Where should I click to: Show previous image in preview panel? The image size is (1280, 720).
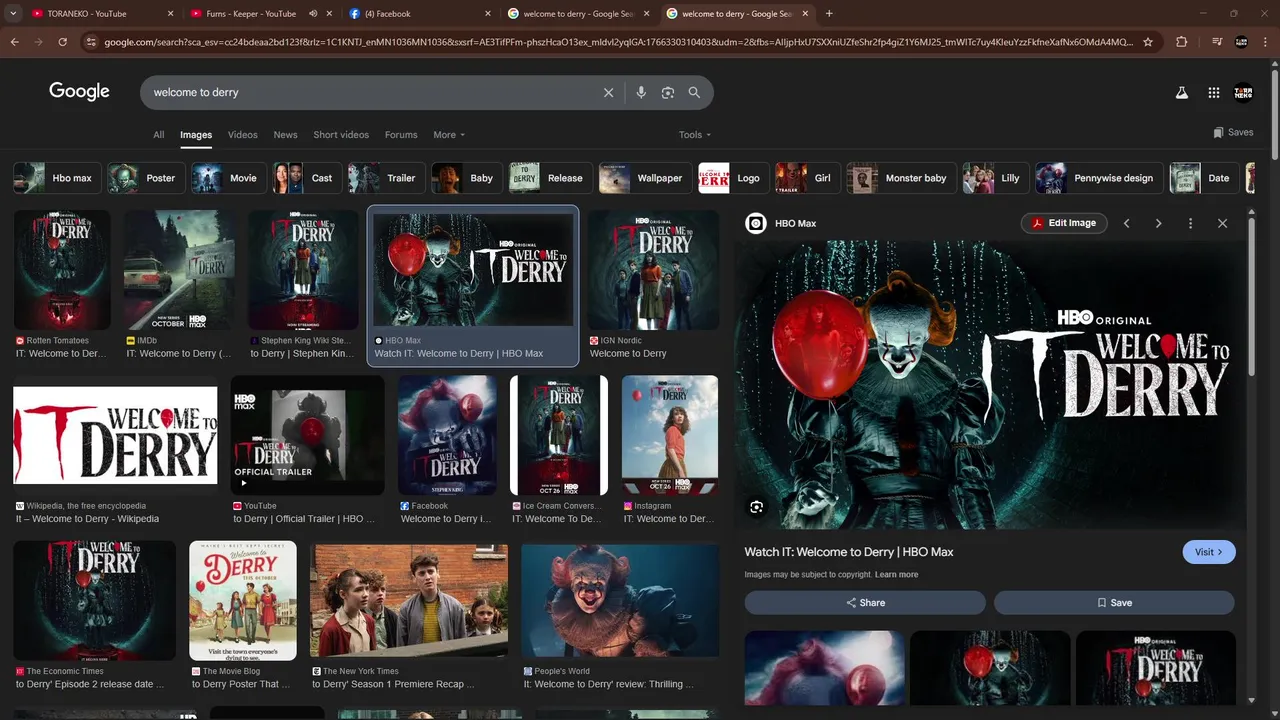point(1126,223)
